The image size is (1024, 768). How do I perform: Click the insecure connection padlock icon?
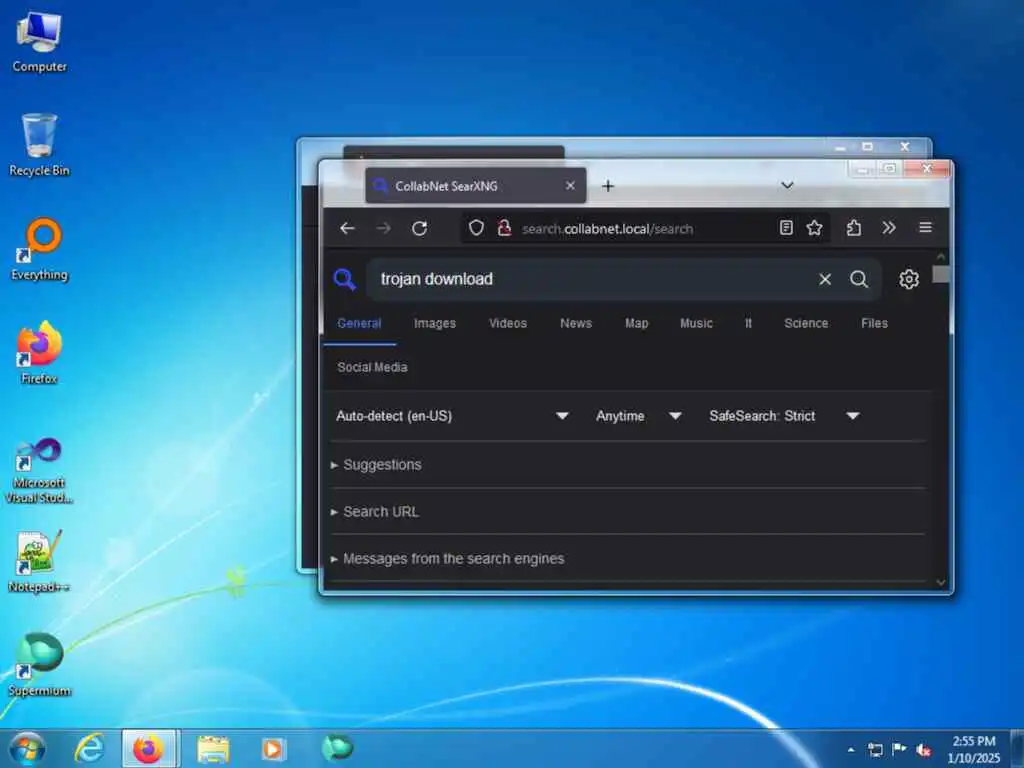(504, 228)
